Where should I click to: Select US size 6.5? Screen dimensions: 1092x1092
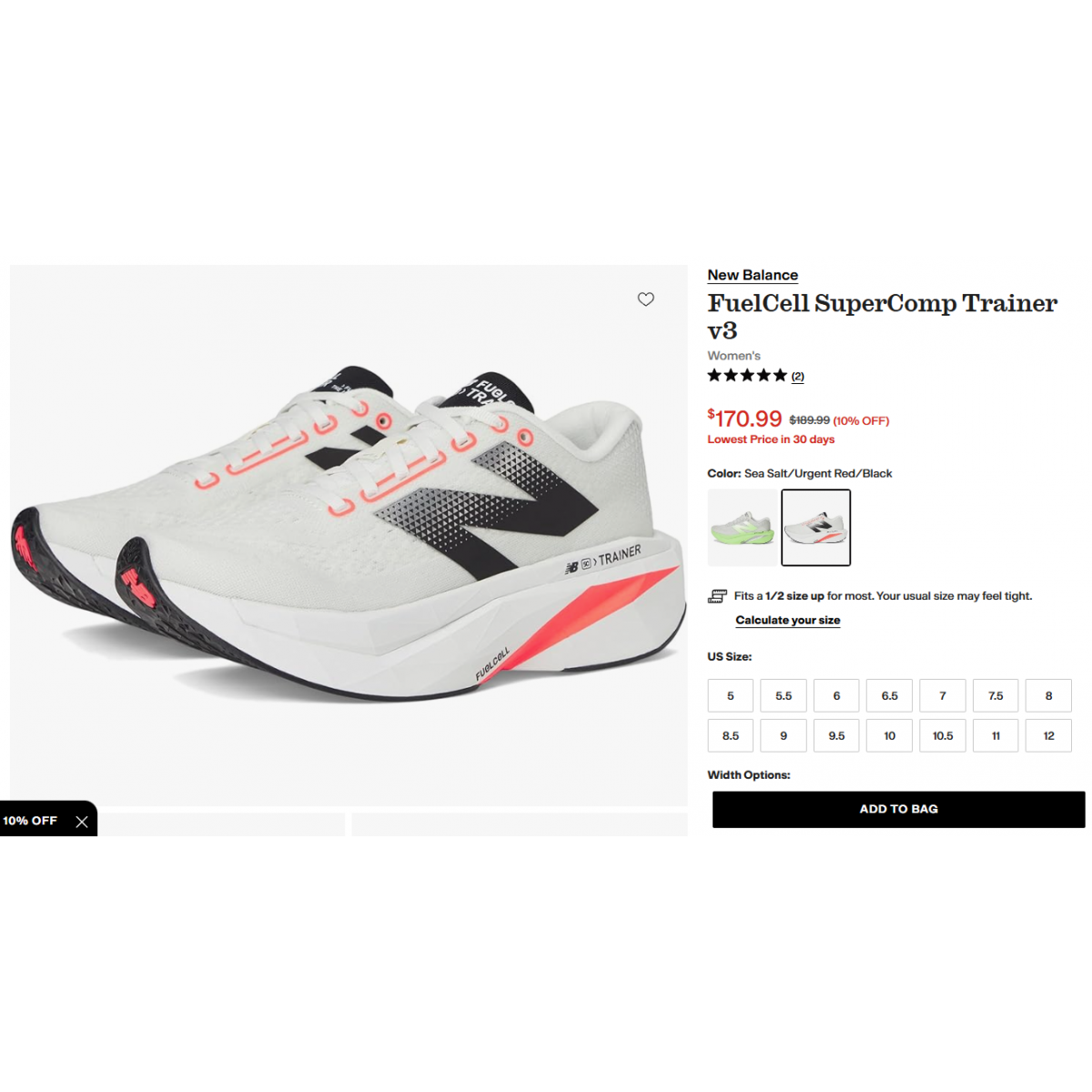(889, 695)
